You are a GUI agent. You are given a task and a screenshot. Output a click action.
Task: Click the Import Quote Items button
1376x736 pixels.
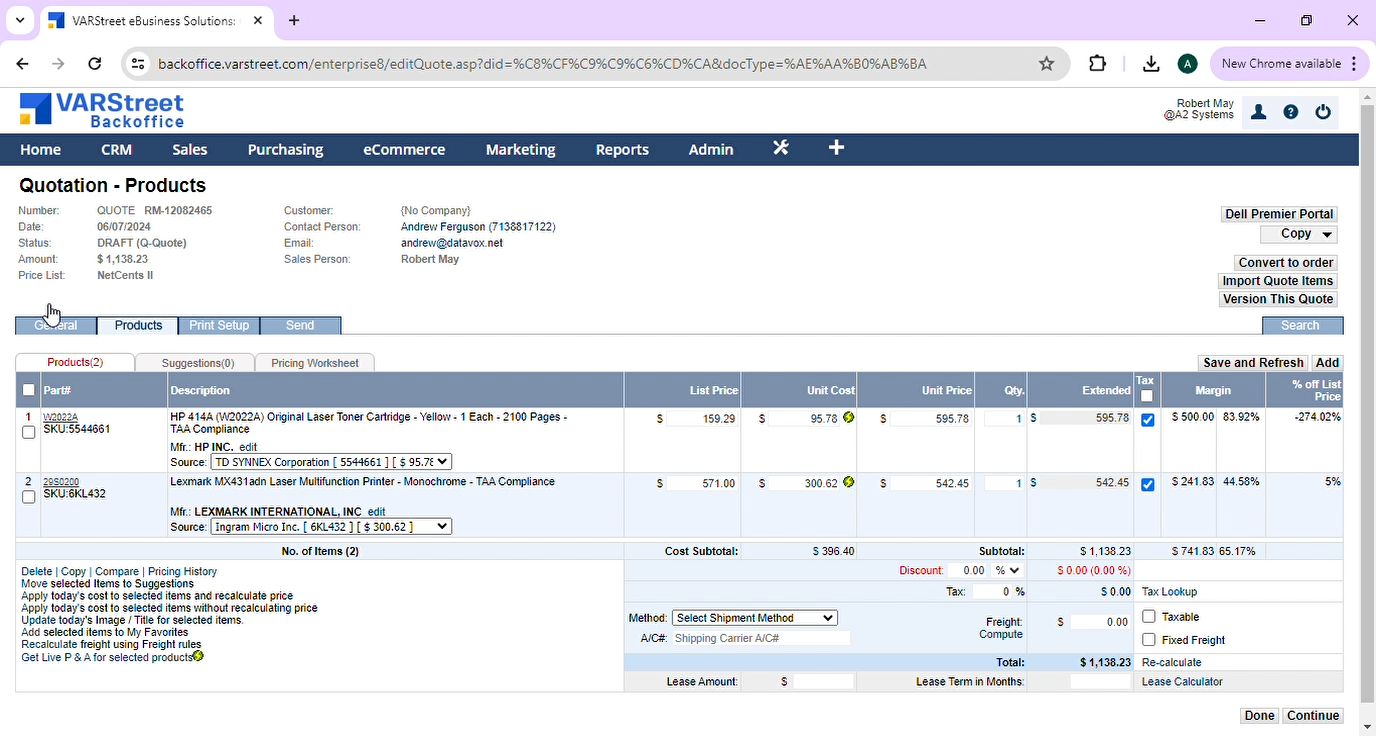click(x=1278, y=281)
